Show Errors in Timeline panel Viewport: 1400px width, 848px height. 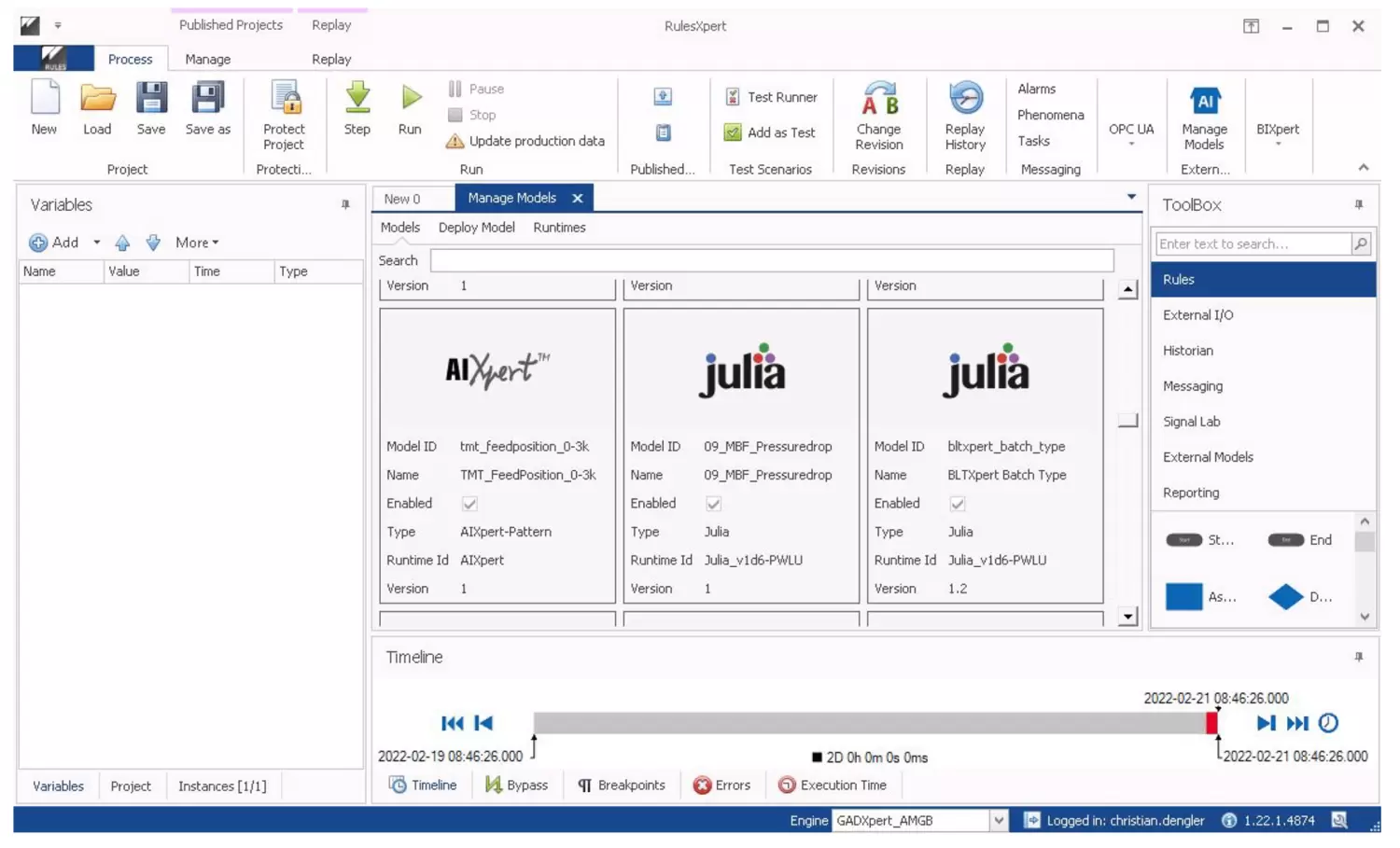pos(721,785)
